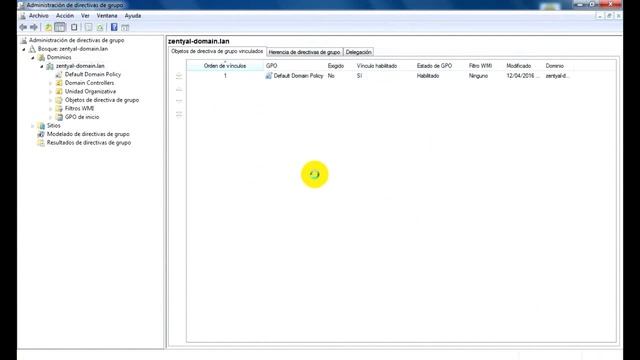Viewport: 640px width, 360px height.
Task: Click the zentyal-domain.lan domain icon in tree
Action: pos(50,66)
